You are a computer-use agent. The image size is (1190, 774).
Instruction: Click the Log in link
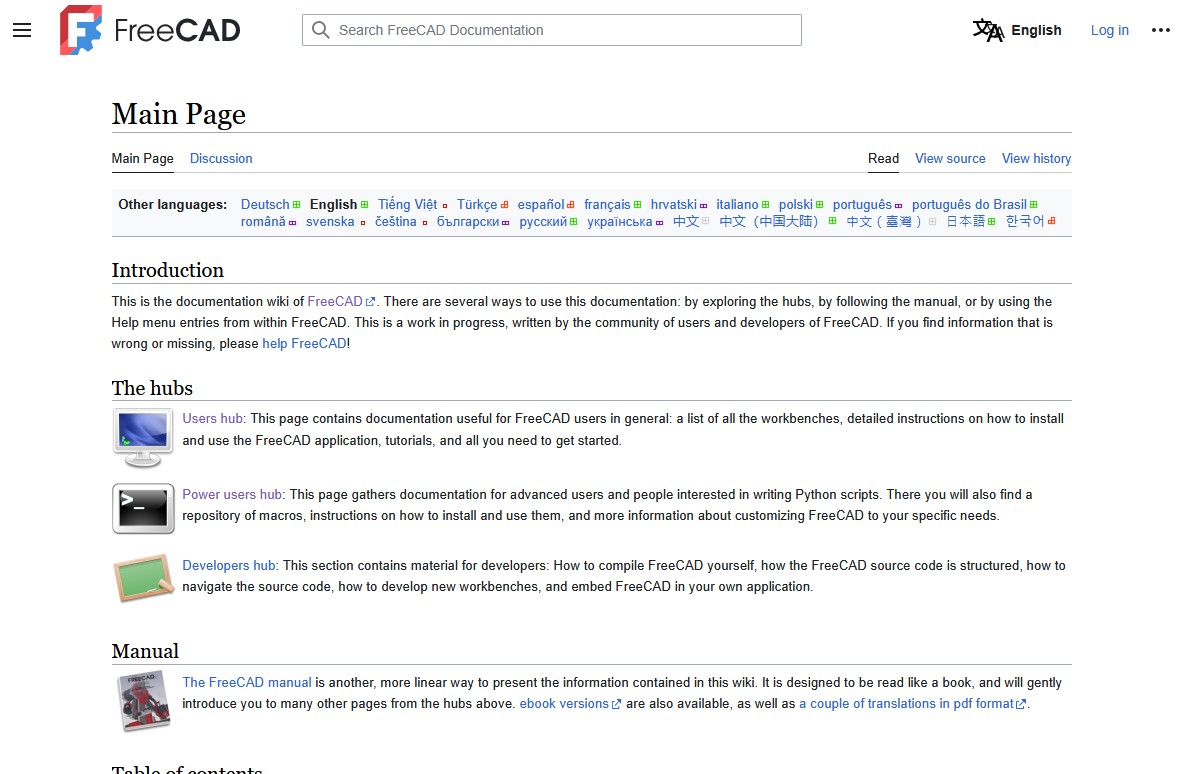tap(1109, 30)
